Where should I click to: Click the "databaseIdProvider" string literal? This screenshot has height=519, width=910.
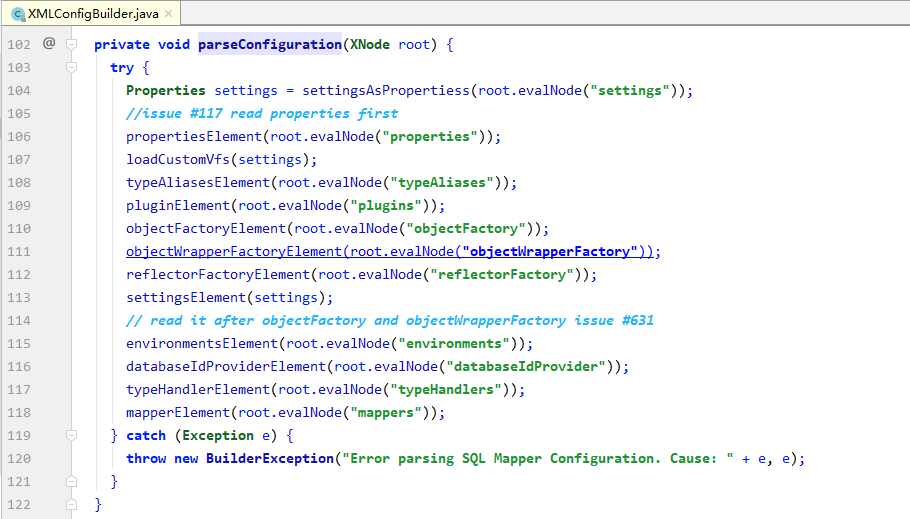[x=526, y=367]
